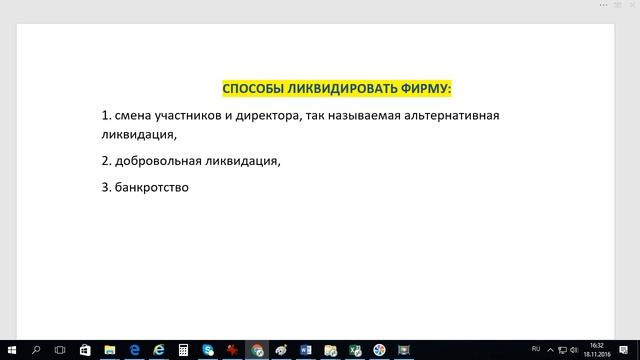The image size is (640, 360).
Task: Open the clock showing 16:32
Action: (x=597, y=350)
